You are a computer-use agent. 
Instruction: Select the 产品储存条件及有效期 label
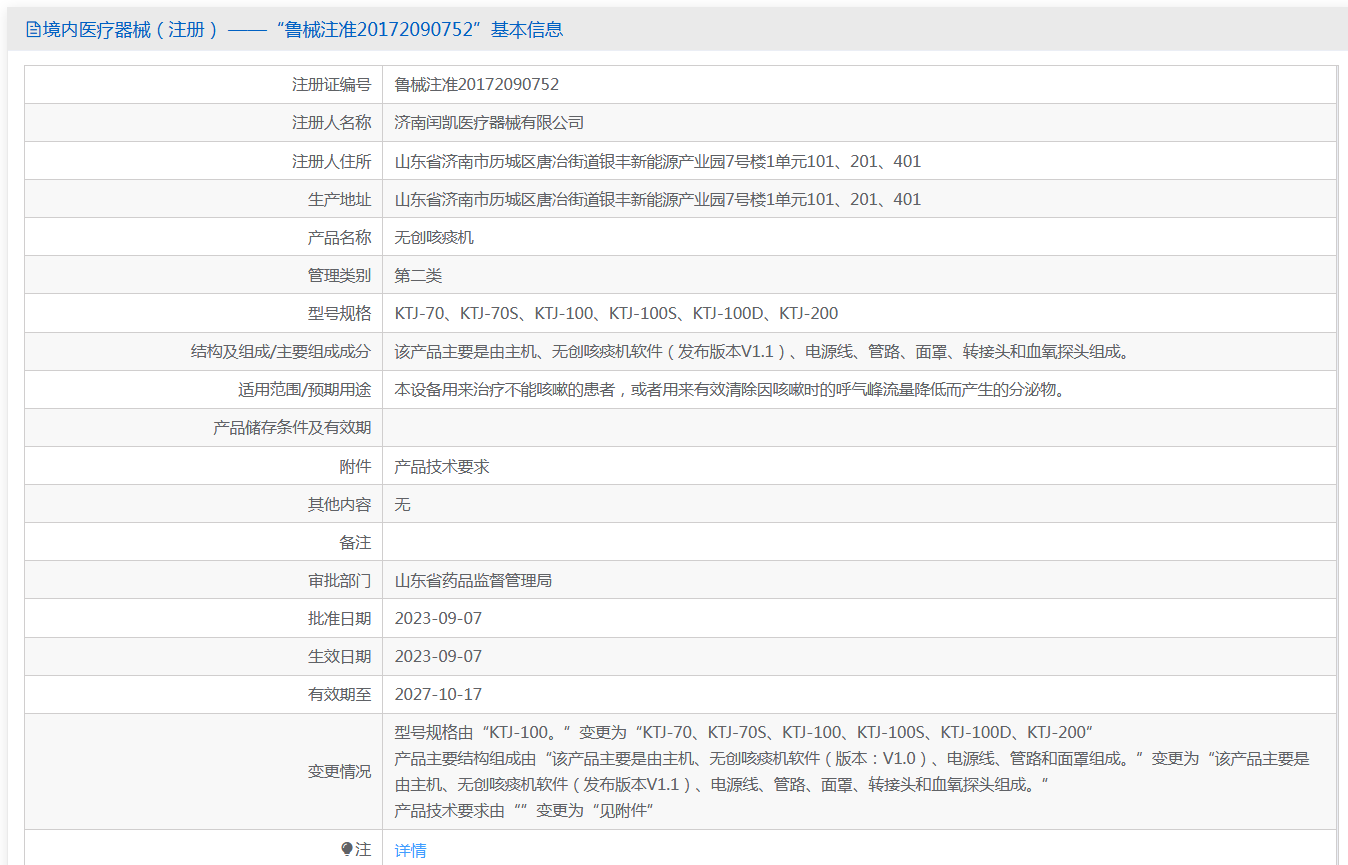(292, 428)
